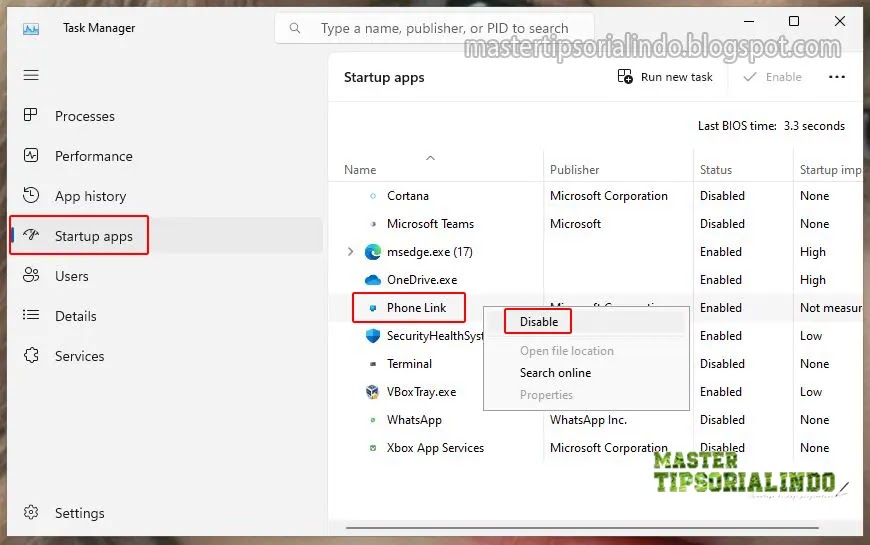Switch to the App history page
The image size is (870, 545).
coord(90,196)
